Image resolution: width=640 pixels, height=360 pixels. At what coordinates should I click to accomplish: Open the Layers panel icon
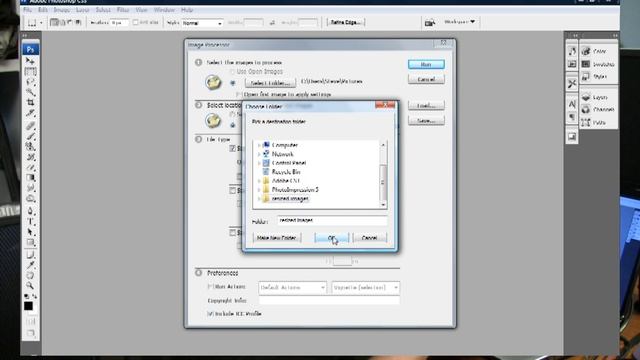586,97
